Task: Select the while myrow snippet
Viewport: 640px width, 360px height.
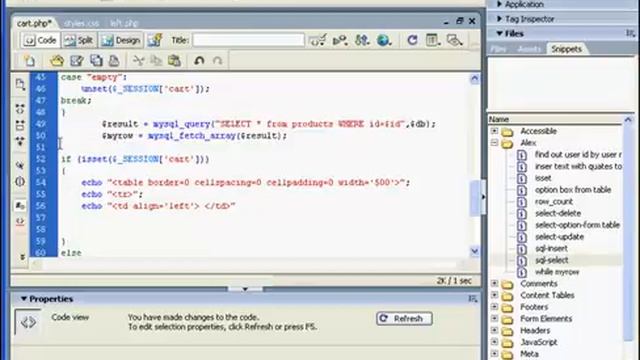Action: coord(557,272)
